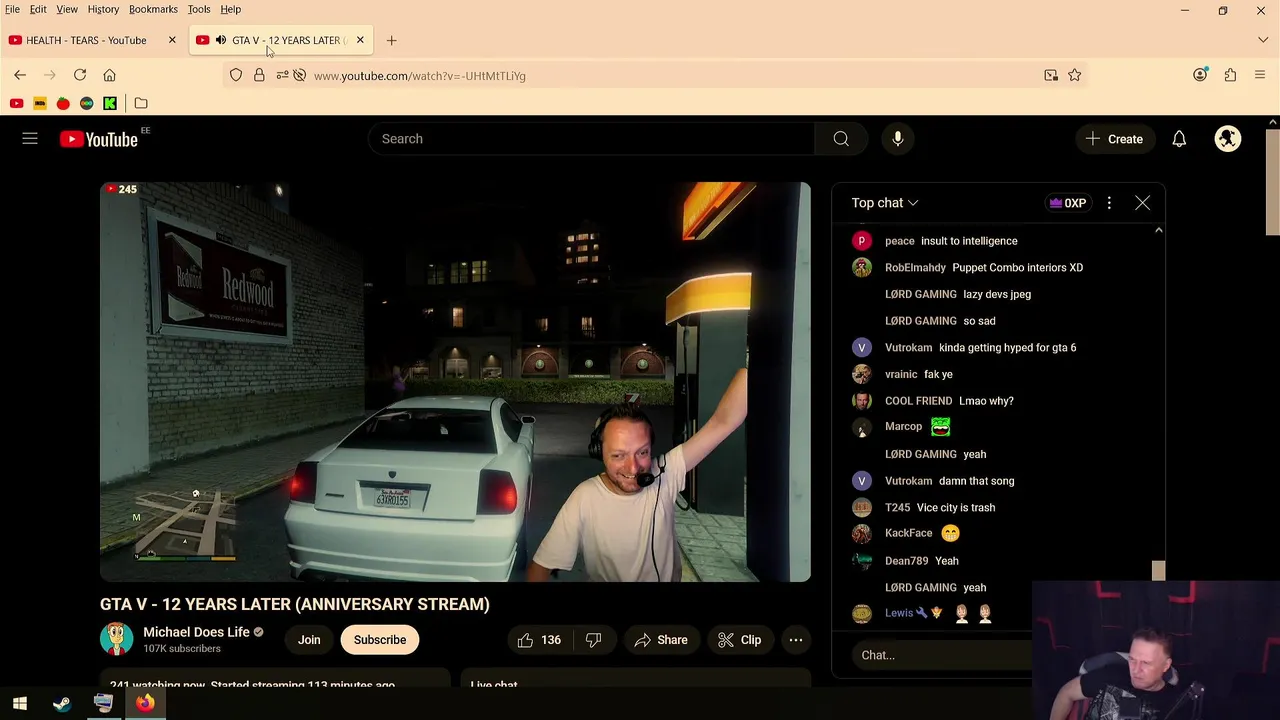Bookmark this page with star icon

[x=1074, y=75]
